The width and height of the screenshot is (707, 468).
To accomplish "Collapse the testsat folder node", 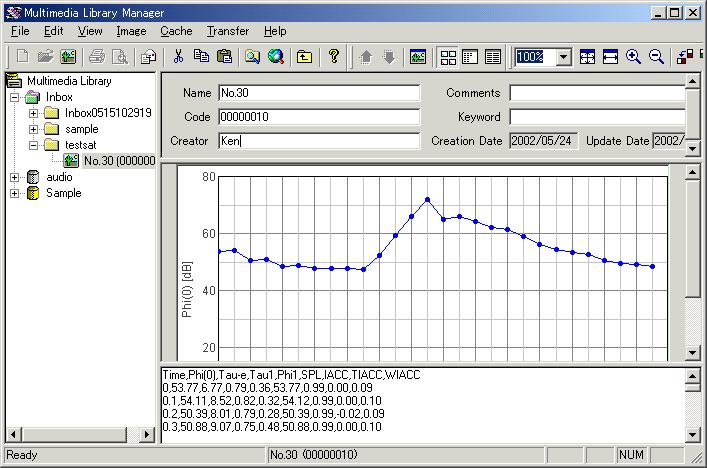I will (33, 145).
